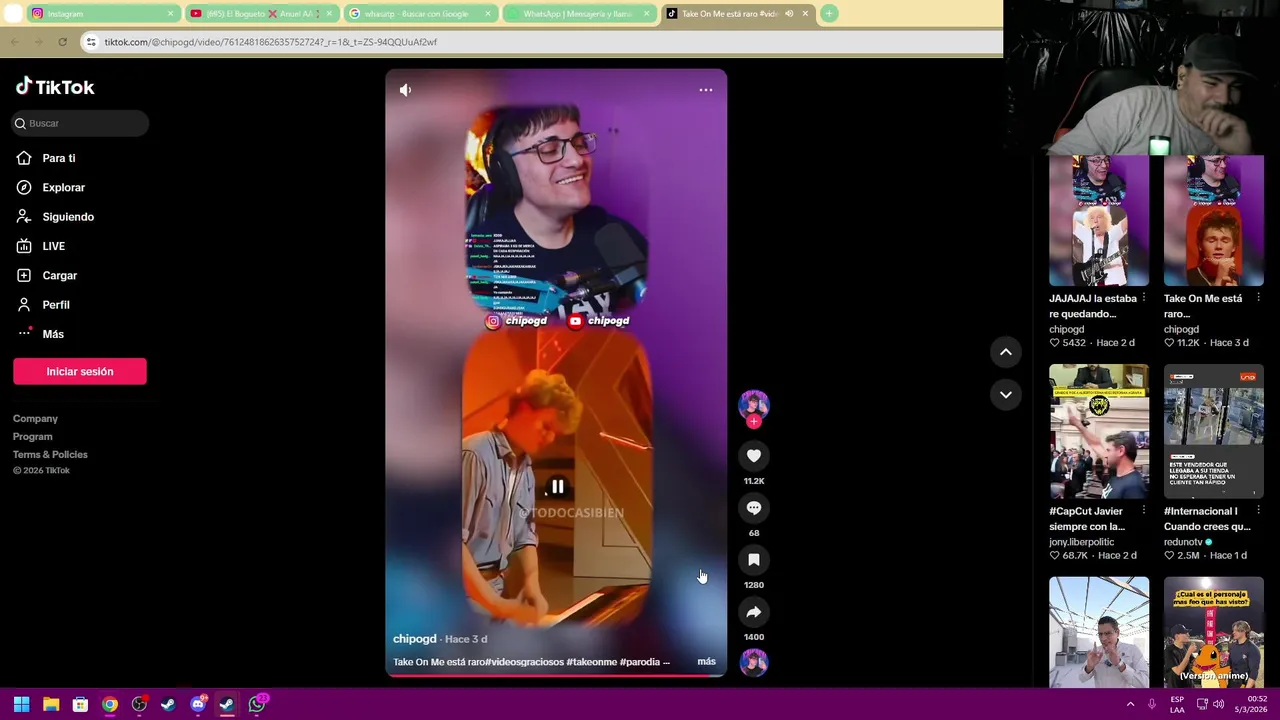Open the Perfil page
The image size is (1280, 720).
click(42, 305)
